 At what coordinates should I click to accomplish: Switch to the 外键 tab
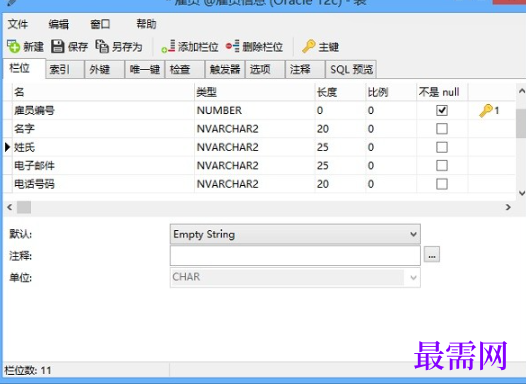pyautogui.click(x=104, y=69)
